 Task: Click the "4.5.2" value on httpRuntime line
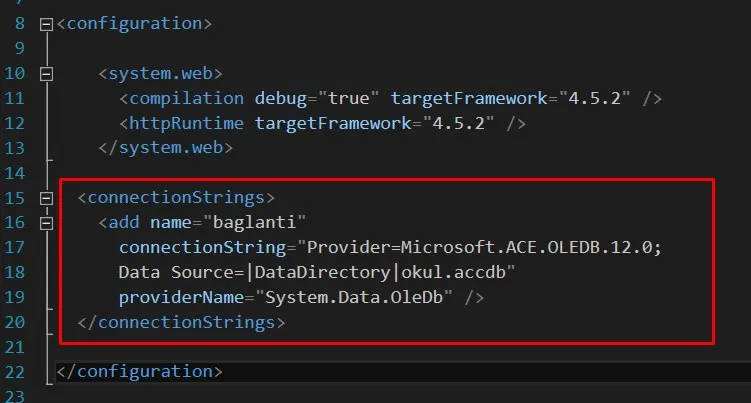pyautogui.click(x=458, y=123)
